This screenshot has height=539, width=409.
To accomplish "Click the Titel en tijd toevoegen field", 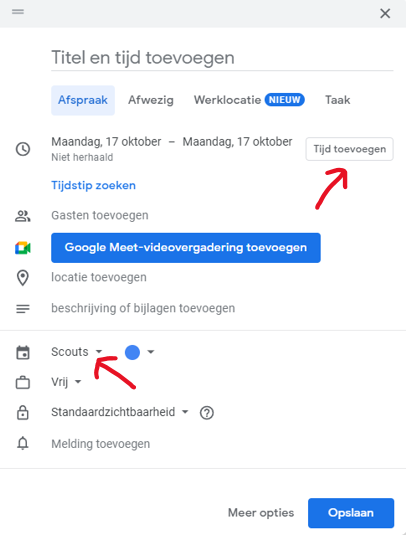I will (222, 57).
